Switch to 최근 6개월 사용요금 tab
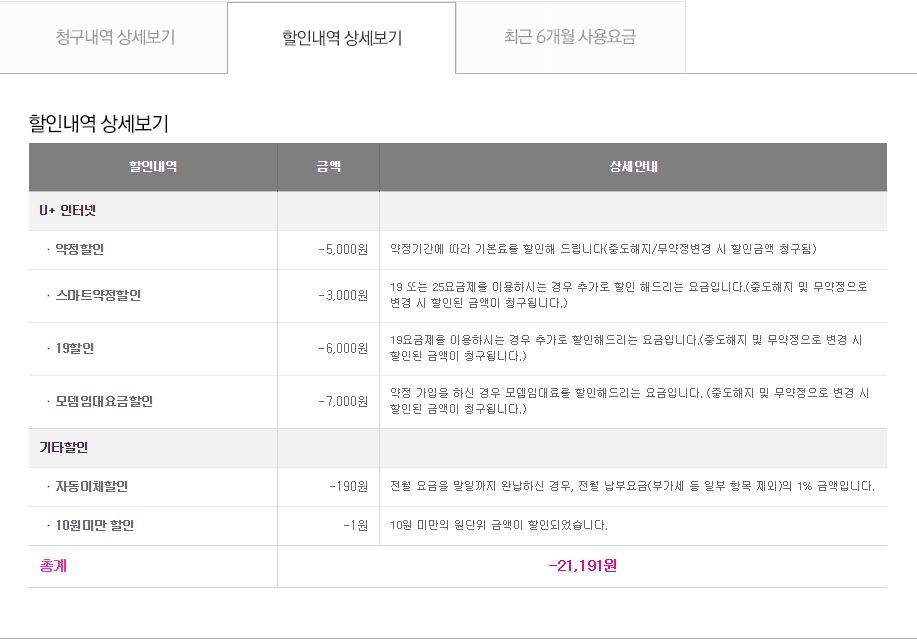Viewport: 917px width, 640px height. click(570, 38)
